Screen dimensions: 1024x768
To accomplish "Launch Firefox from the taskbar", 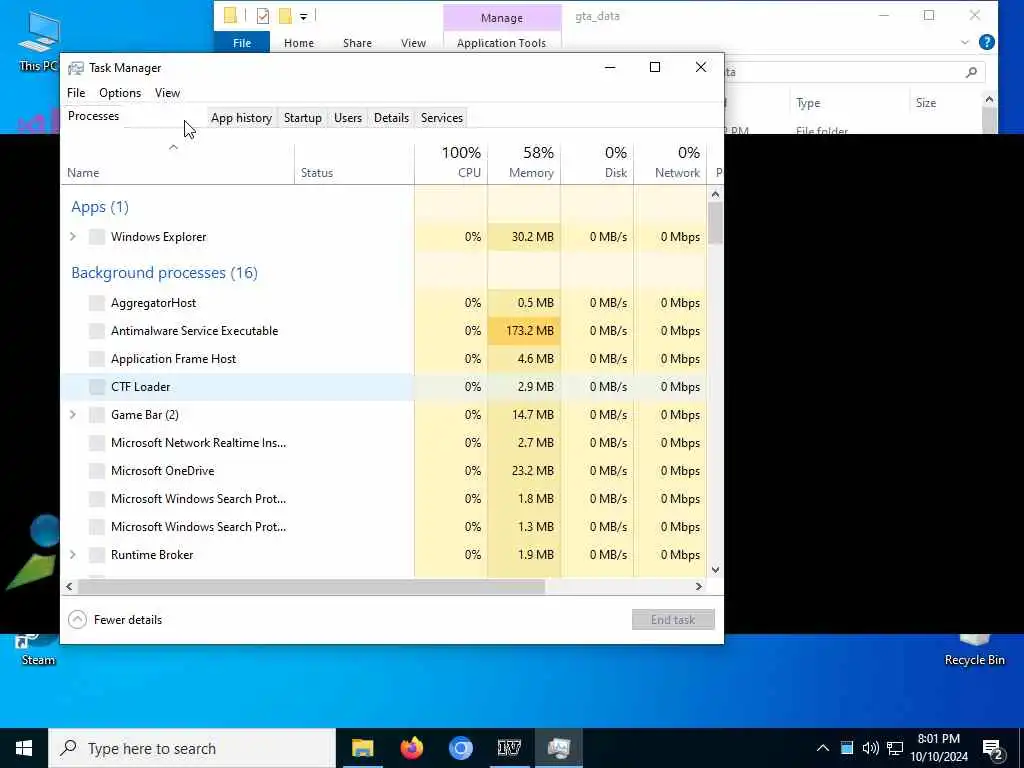I will click(x=411, y=748).
